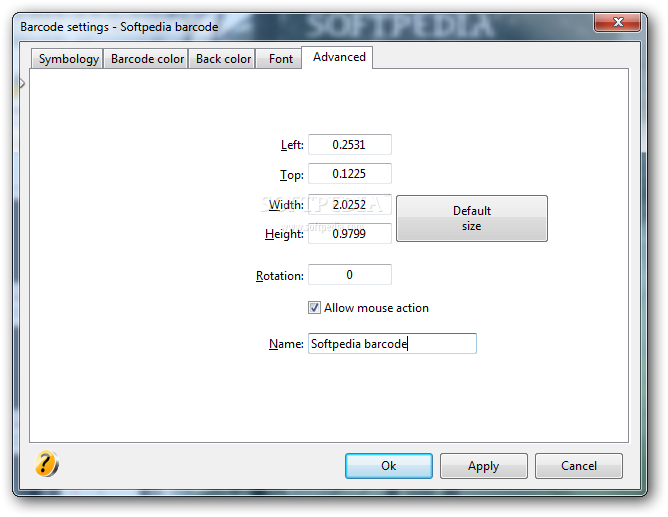This screenshot has width=668, height=517.
Task: Focus the Top value field
Action: [350, 174]
